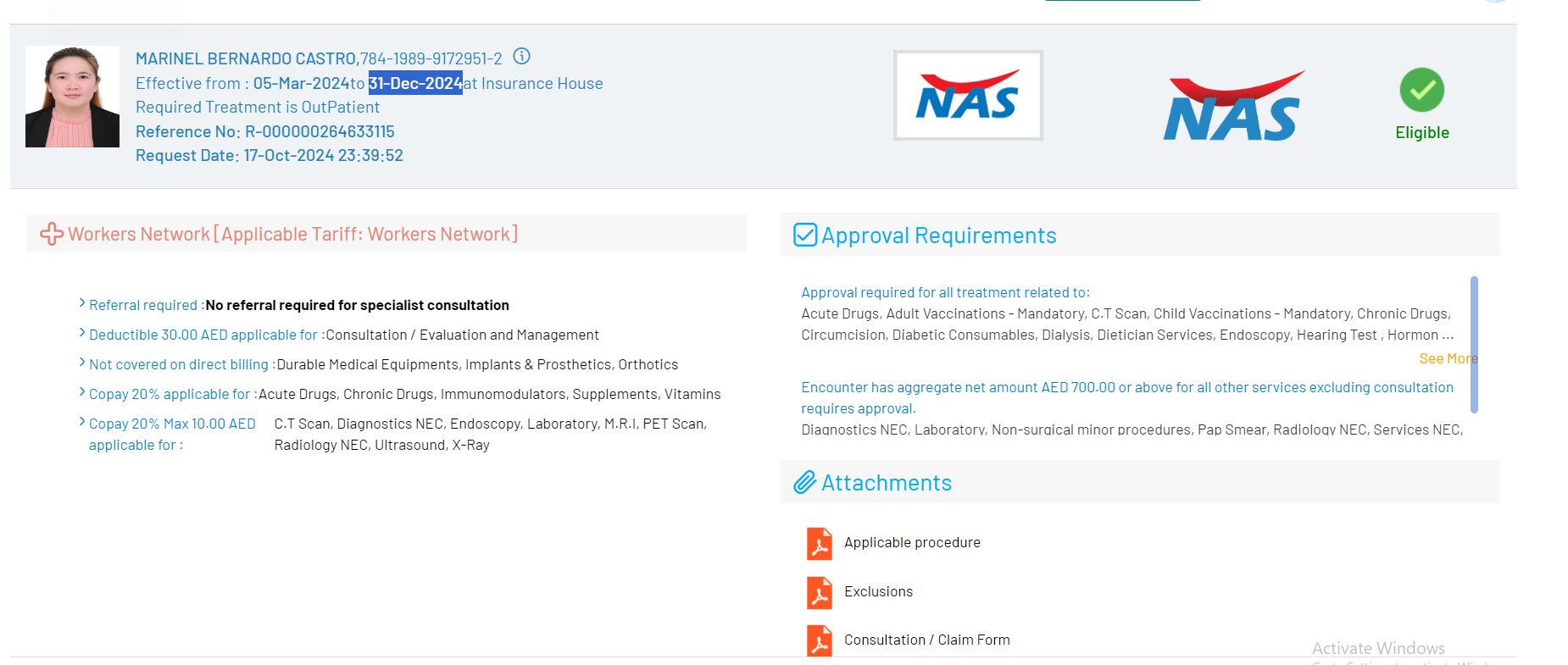Expand the Referral required chevron
This screenshot has height=665, width=1568.
(x=82, y=303)
